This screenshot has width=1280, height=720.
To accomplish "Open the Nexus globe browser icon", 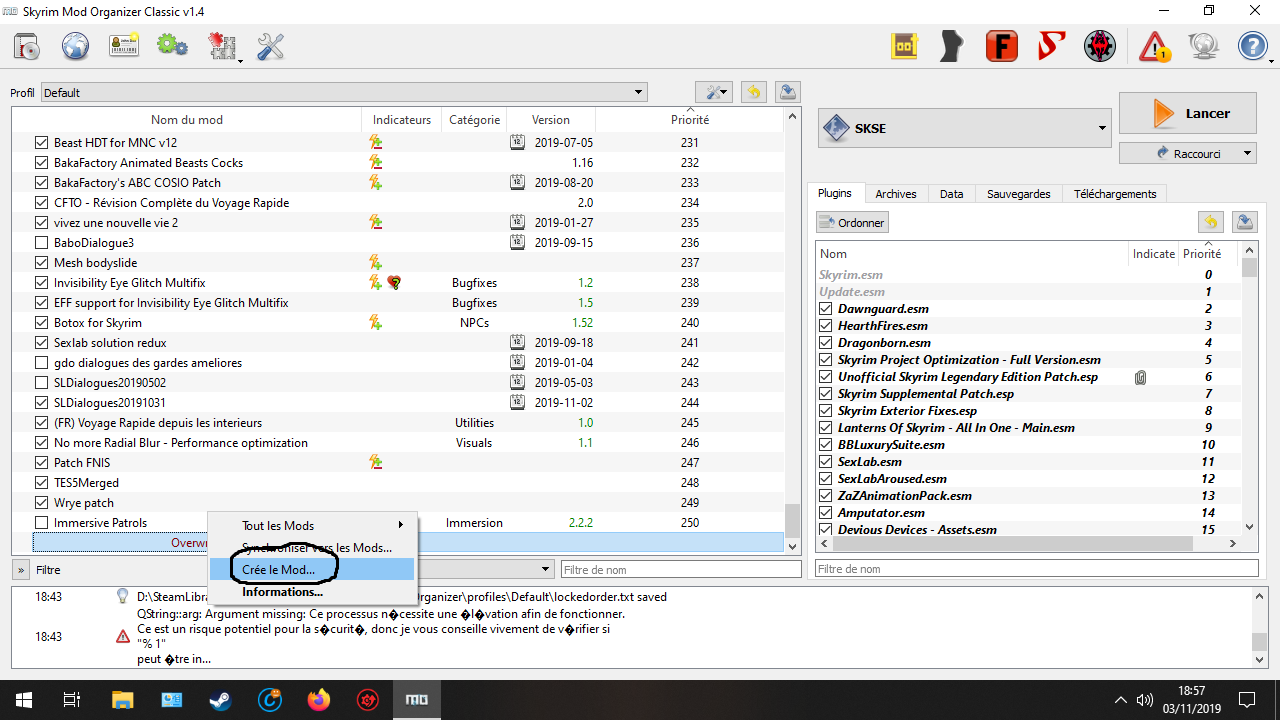I will [x=76, y=46].
